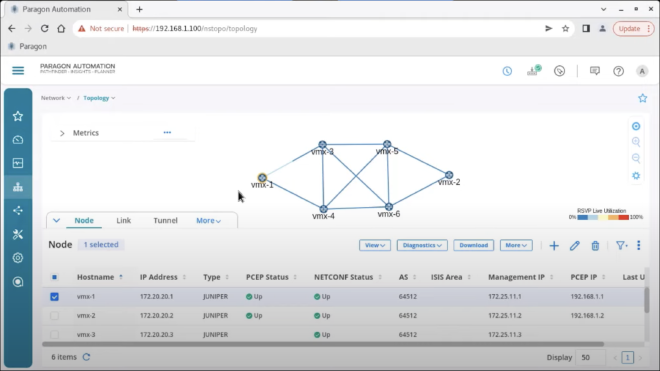Zoom in on the topology map

pos(636,142)
